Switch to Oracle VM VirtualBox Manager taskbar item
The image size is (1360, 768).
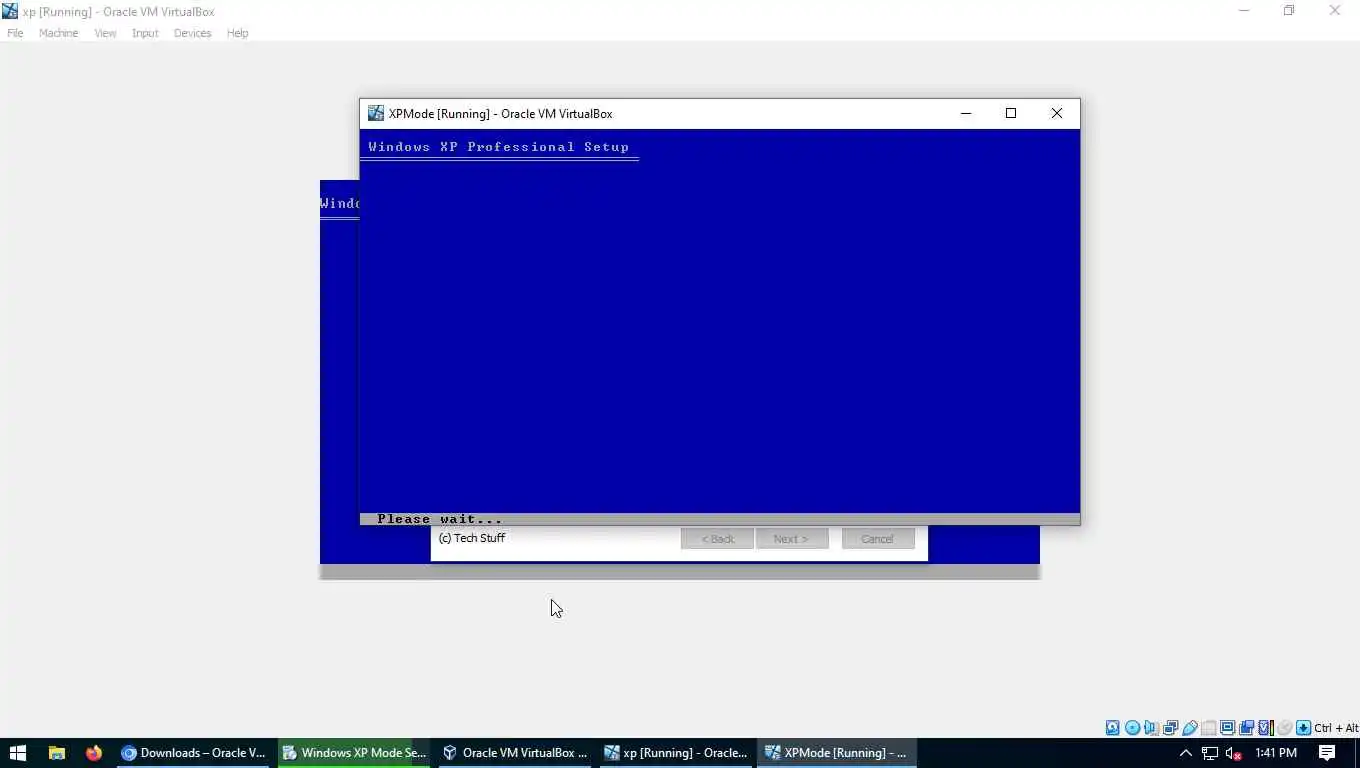[515, 753]
